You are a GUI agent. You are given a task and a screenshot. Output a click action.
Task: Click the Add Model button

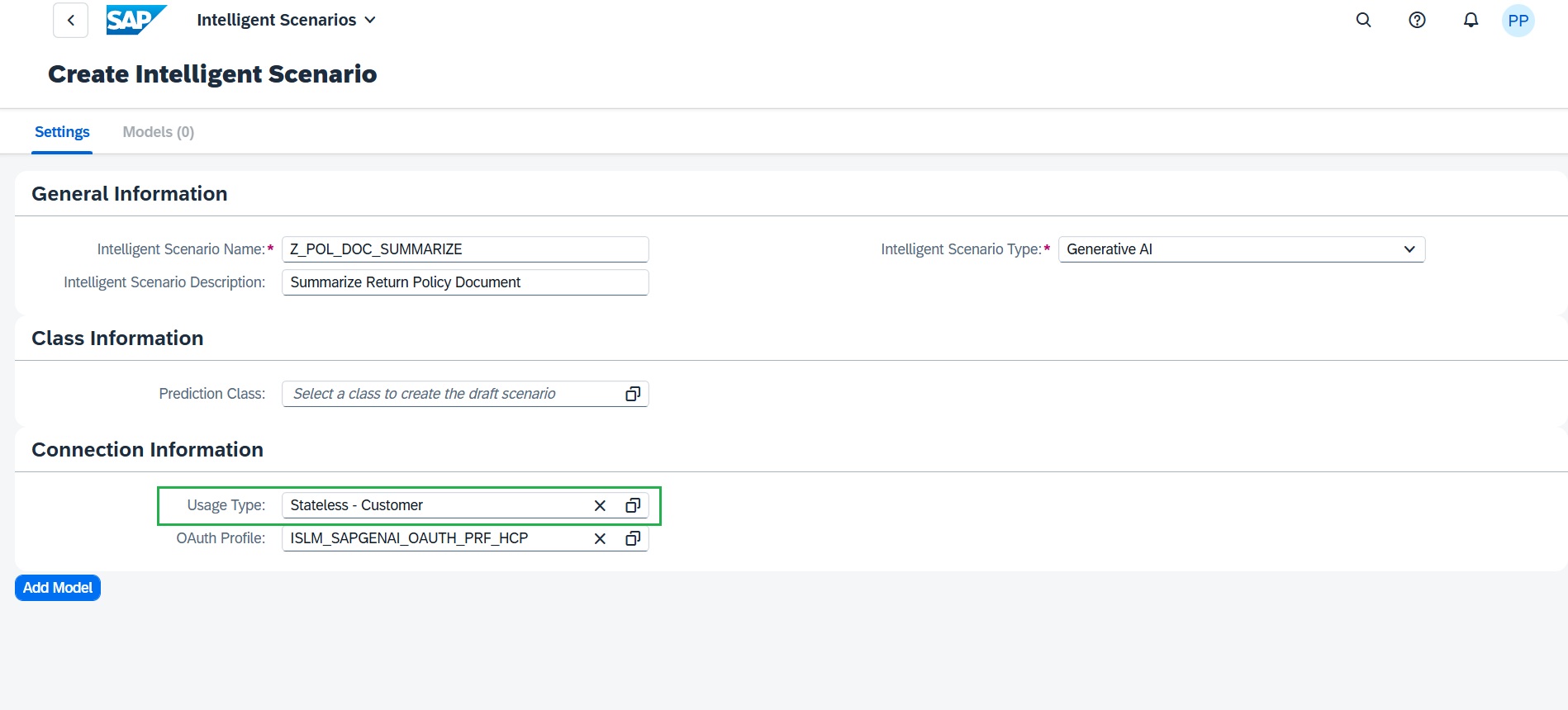58,588
